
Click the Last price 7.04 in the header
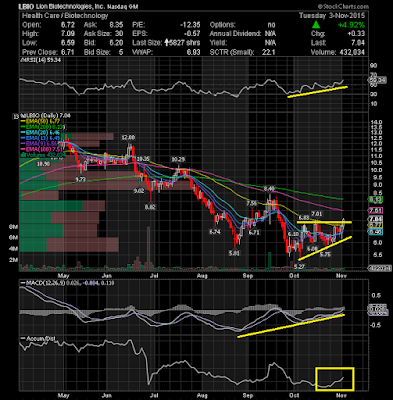tap(358, 43)
